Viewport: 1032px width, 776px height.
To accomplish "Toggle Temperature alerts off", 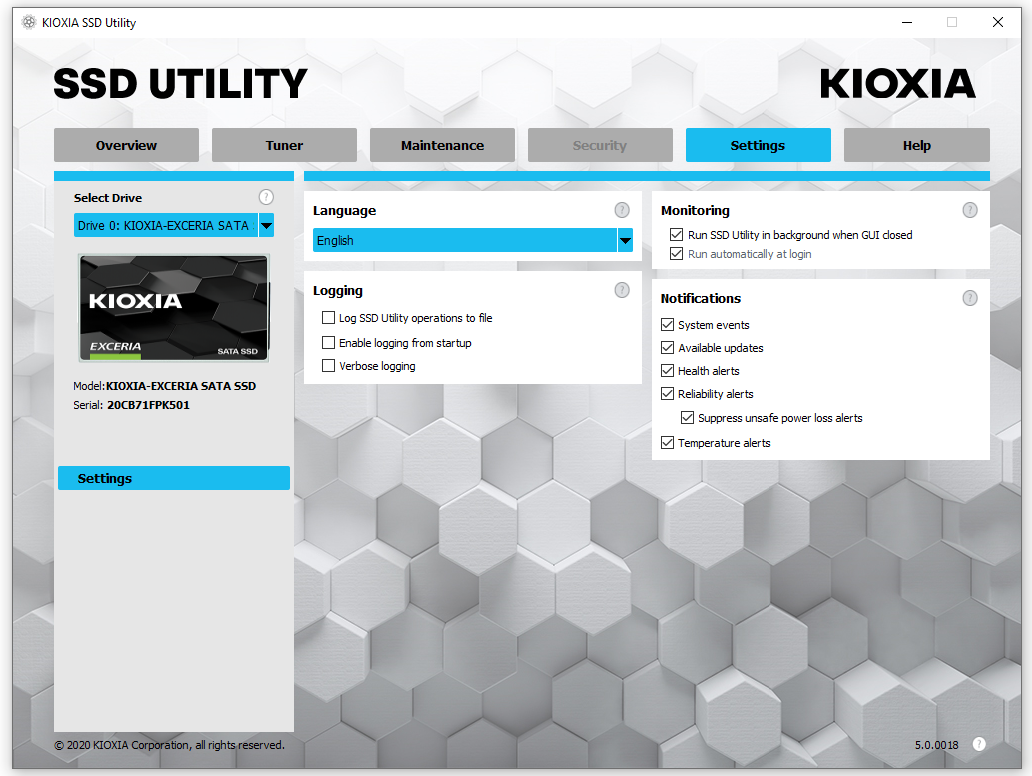I will (667, 442).
